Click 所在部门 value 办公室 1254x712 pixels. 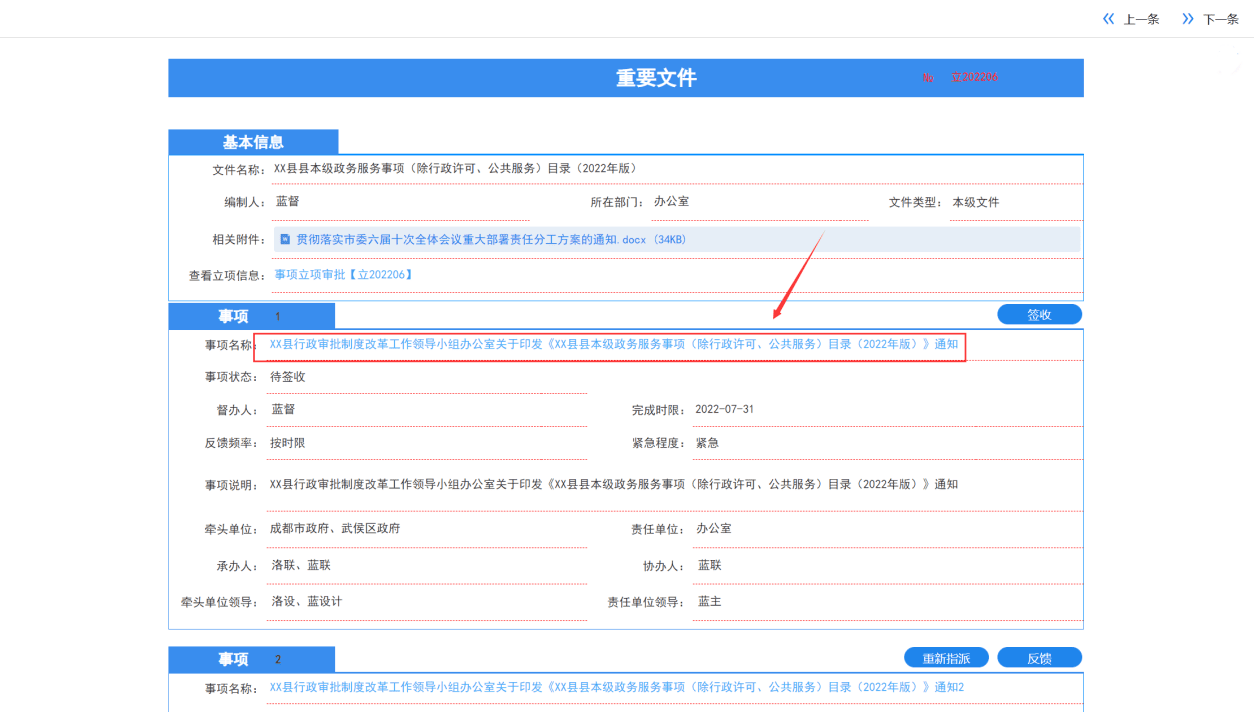[x=671, y=202]
